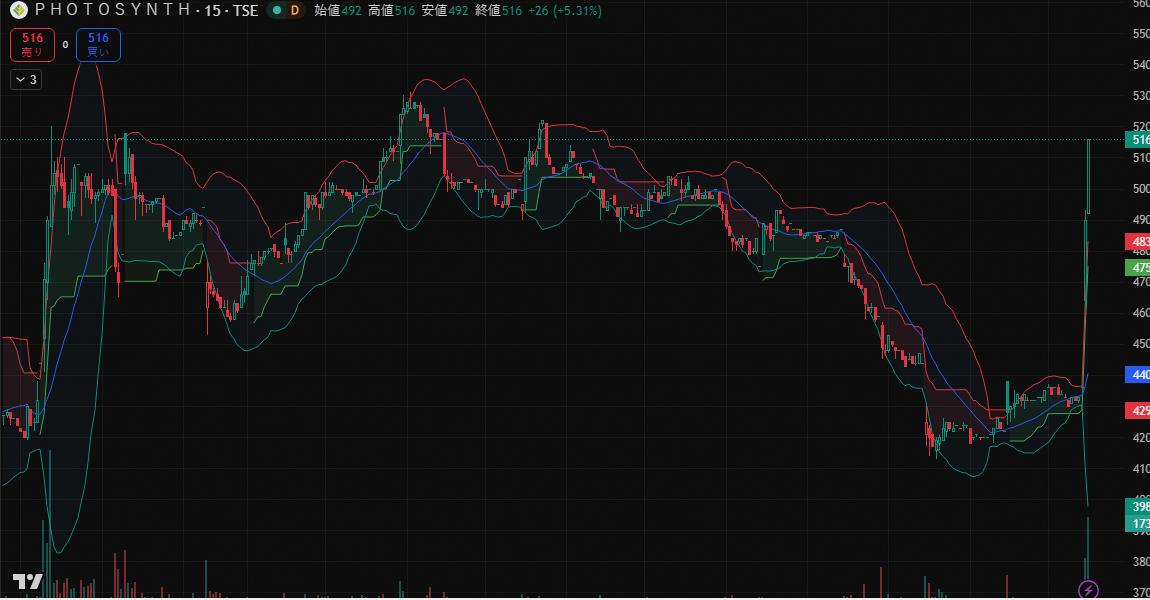
Task: Collapse the indicator legend showing 3
Action: click(26, 79)
